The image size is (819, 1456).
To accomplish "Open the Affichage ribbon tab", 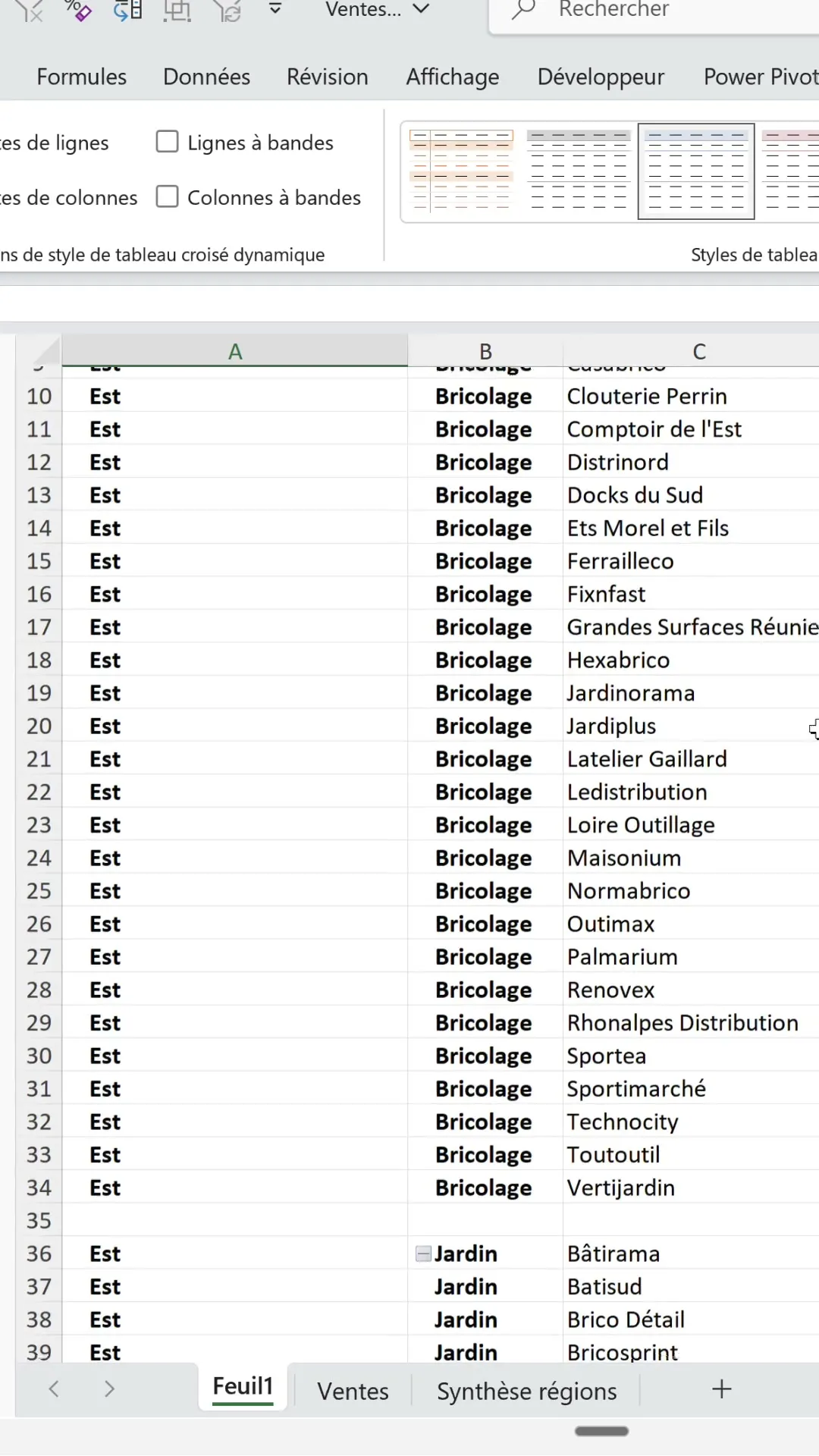I will point(453,77).
